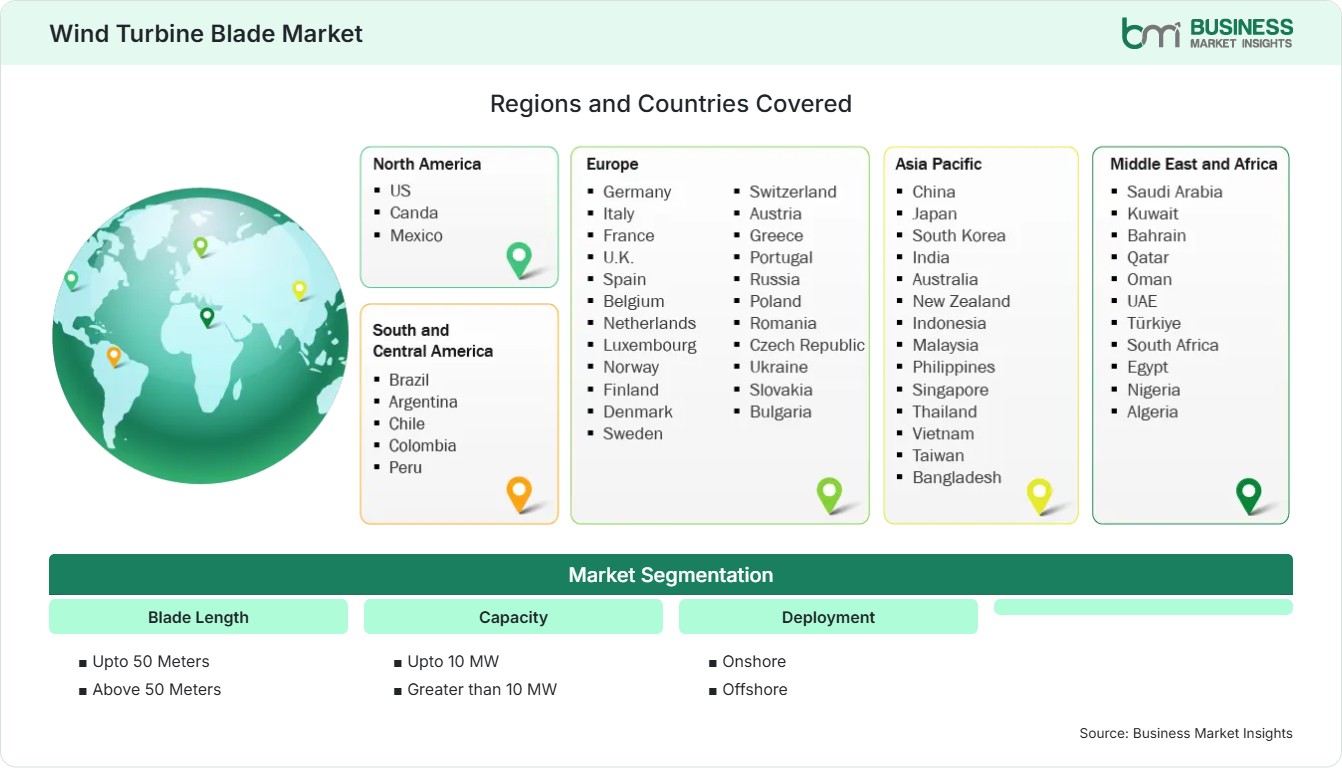Select 'South Korea' in Asia Pacific
Screen dimensions: 1342x768
coord(959,236)
